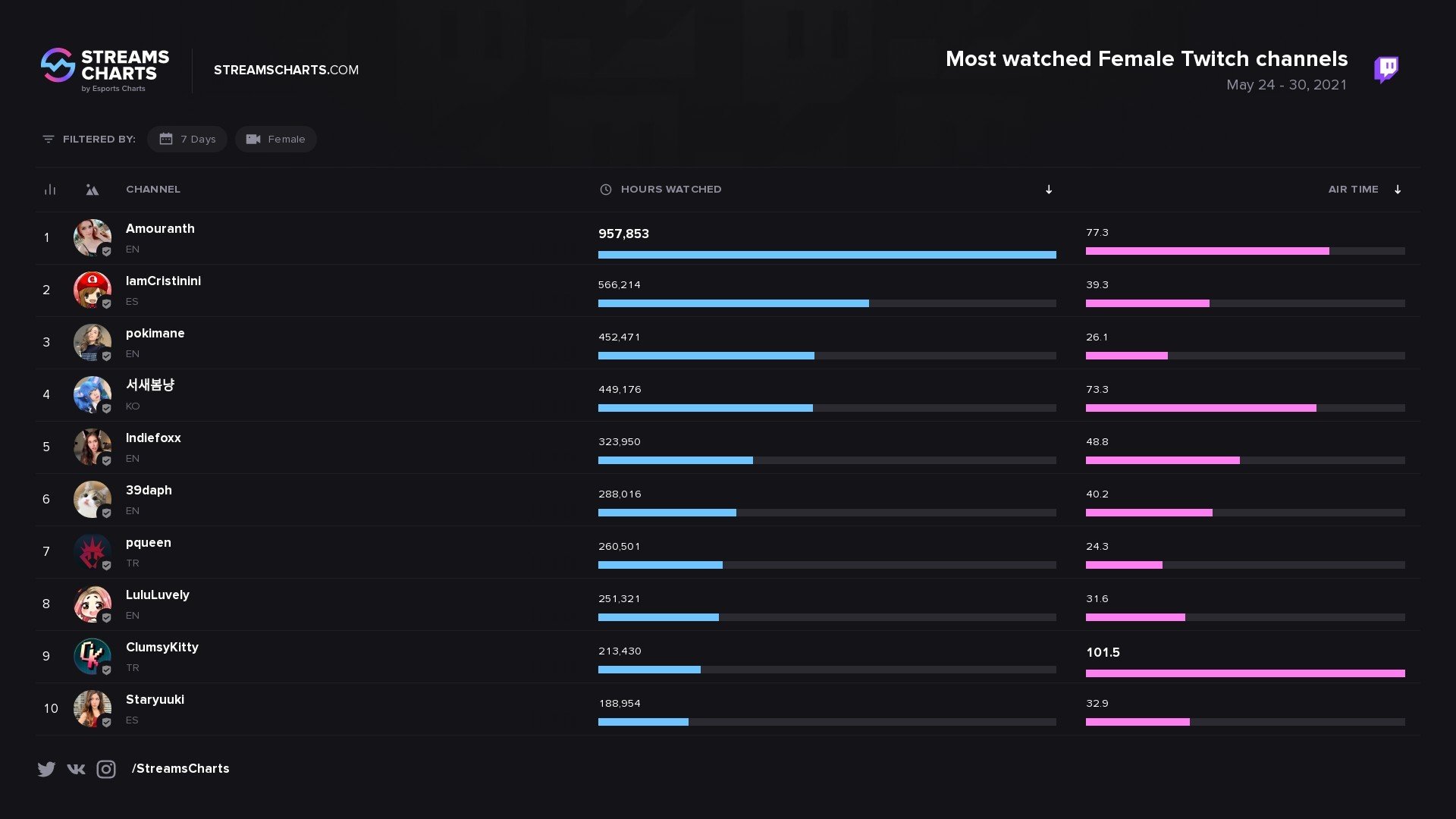Click the LuluLuvely avatar thumbnail
Image resolution: width=1456 pixels, height=819 pixels.
pos(92,604)
